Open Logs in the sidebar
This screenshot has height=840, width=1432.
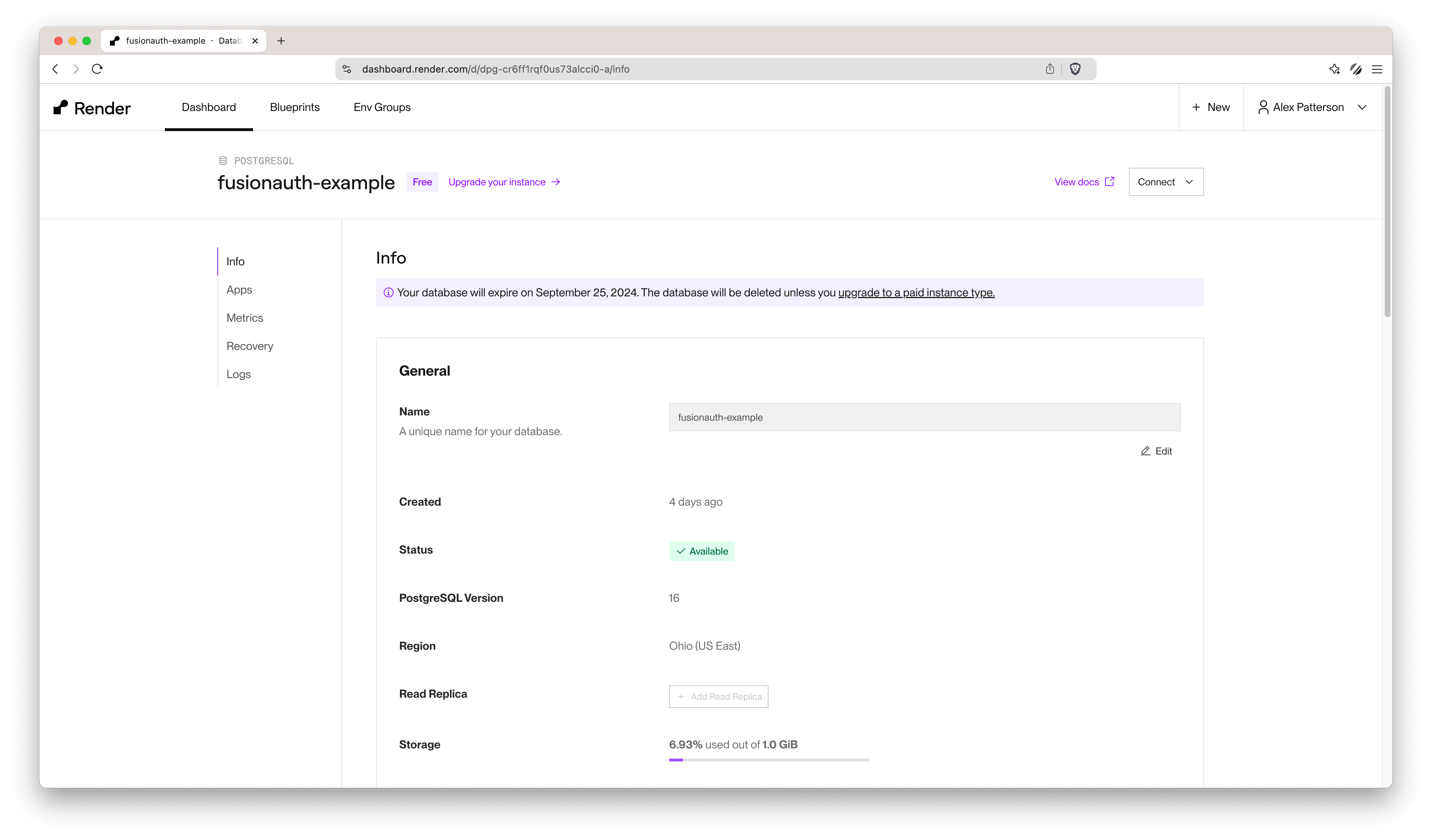coord(238,374)
